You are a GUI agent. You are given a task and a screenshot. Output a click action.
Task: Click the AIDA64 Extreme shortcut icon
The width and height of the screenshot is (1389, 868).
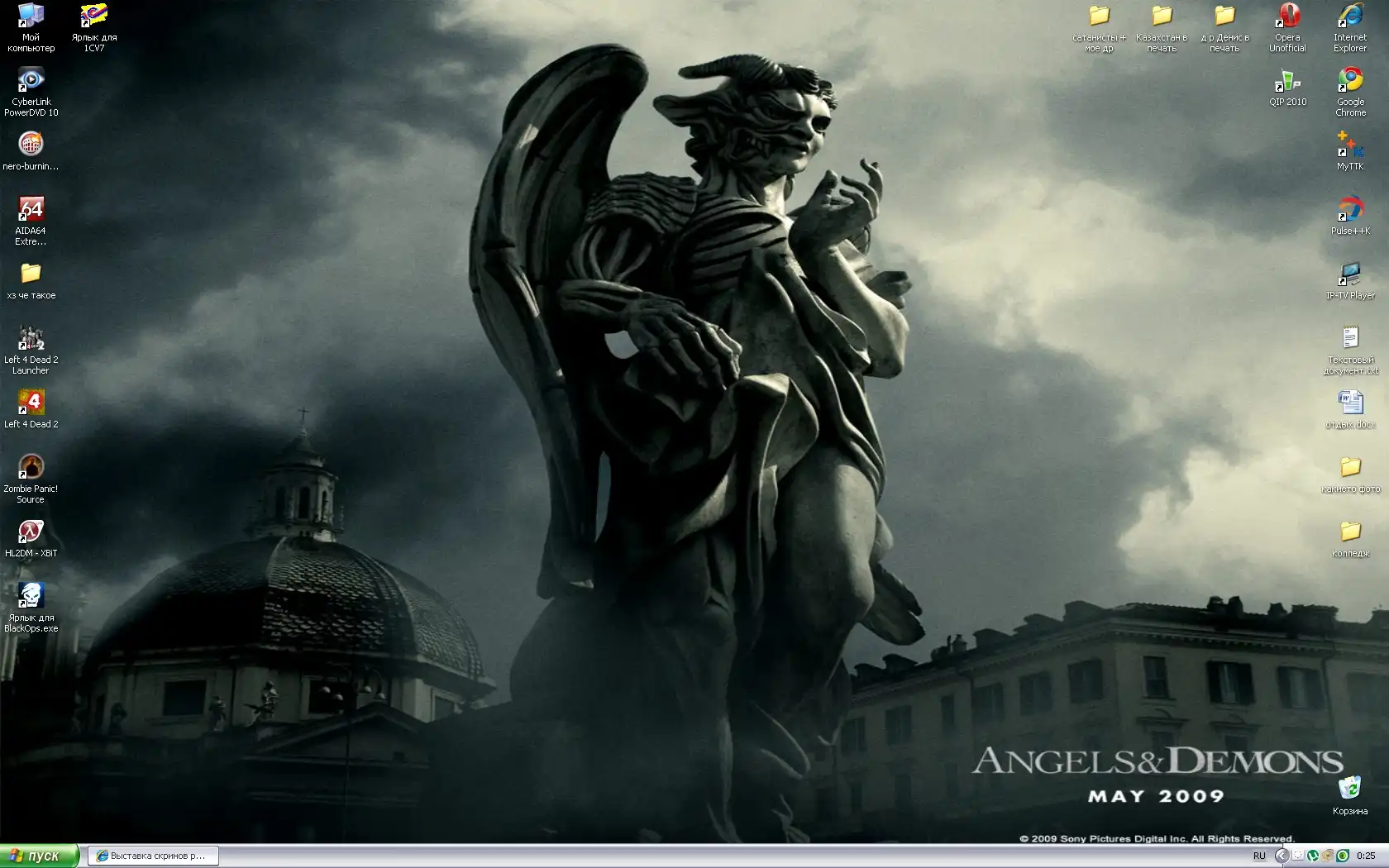pyautogui.click(x=31, y=210)
